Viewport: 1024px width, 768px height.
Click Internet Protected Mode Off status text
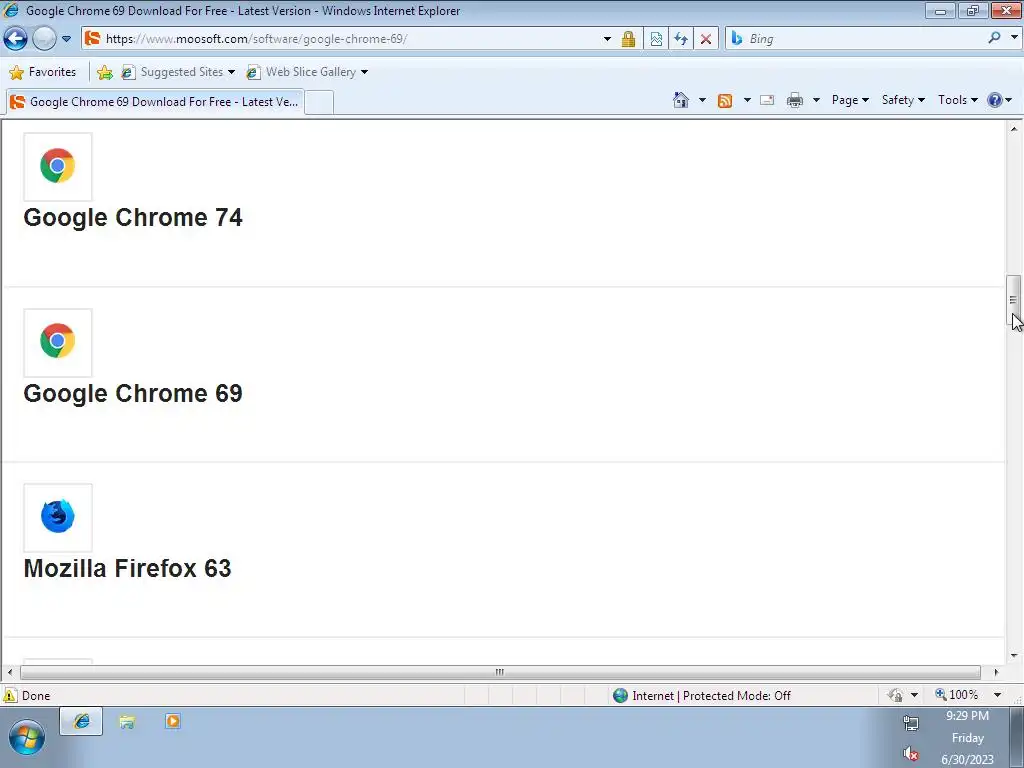coord(711,696)
